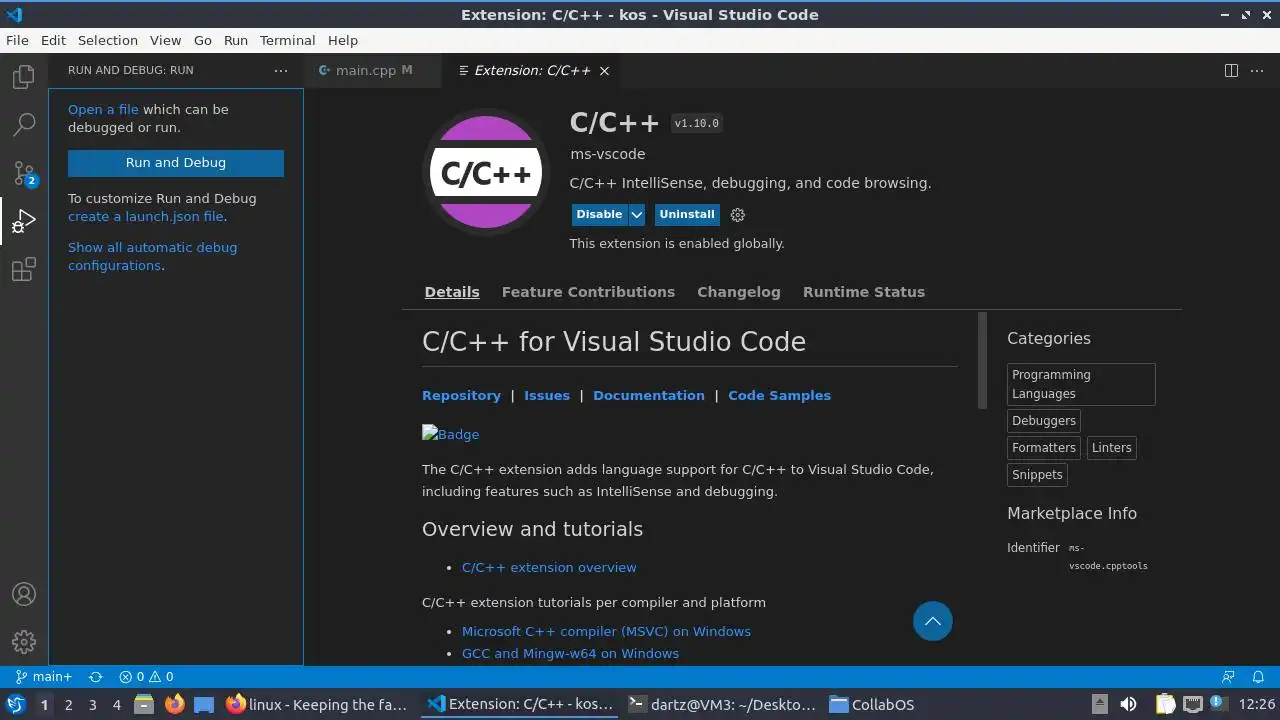Screen dimensions: 1280x720
Task: Open the Manage gear in activity bar
Action: click(24, 642)
